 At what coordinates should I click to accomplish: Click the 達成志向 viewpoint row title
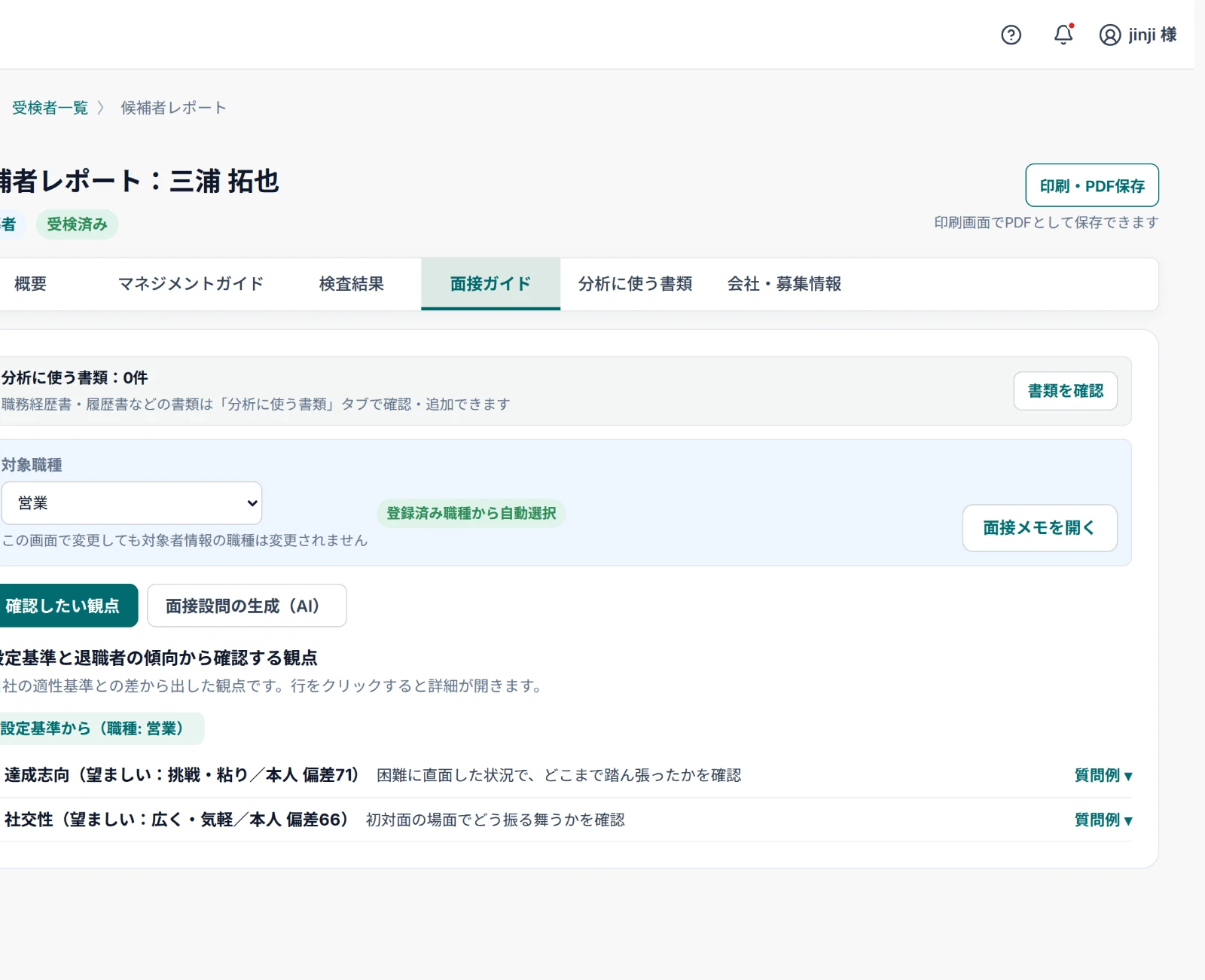pyautogui.click(x=182, y=775)
